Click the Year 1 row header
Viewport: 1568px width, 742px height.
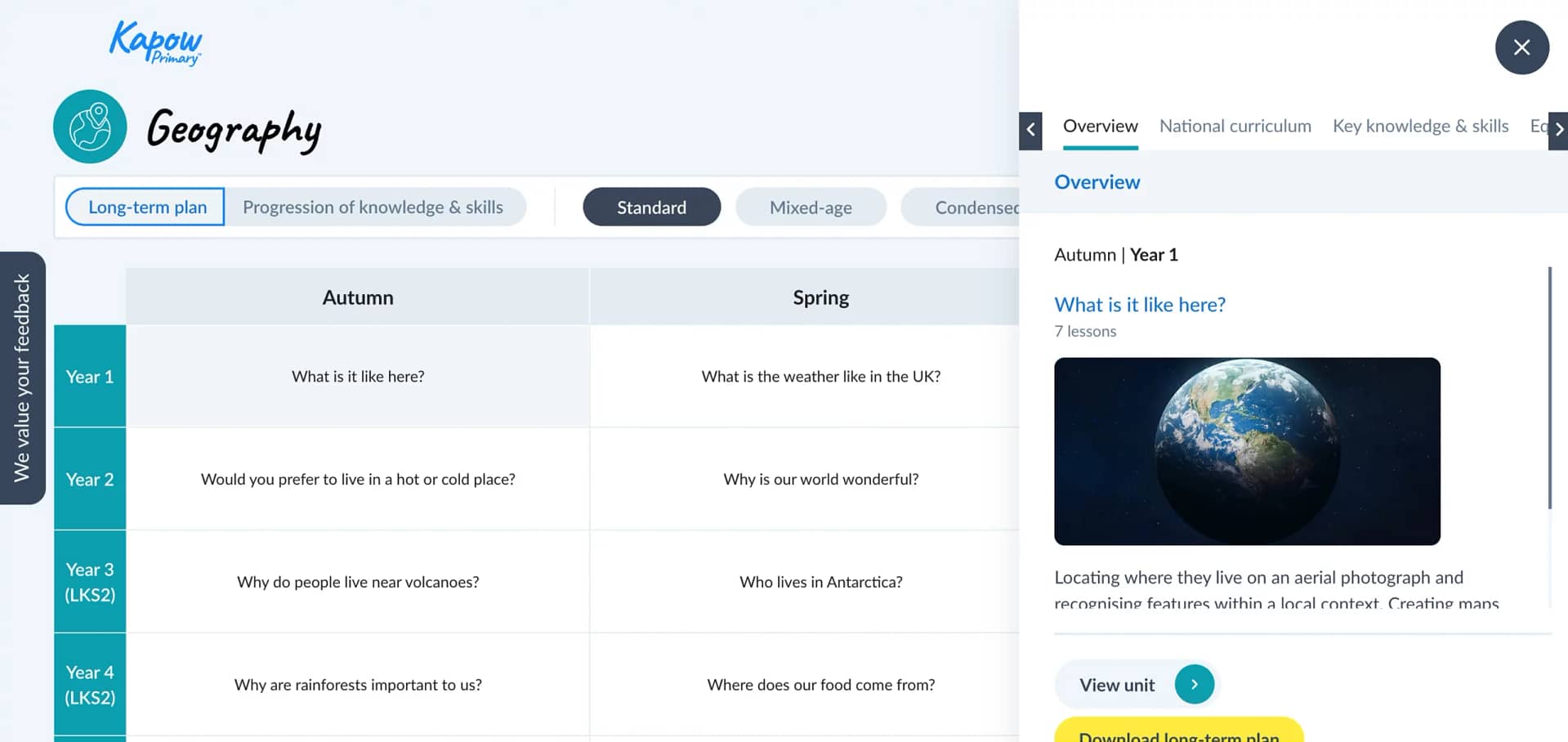coord(90,376)
